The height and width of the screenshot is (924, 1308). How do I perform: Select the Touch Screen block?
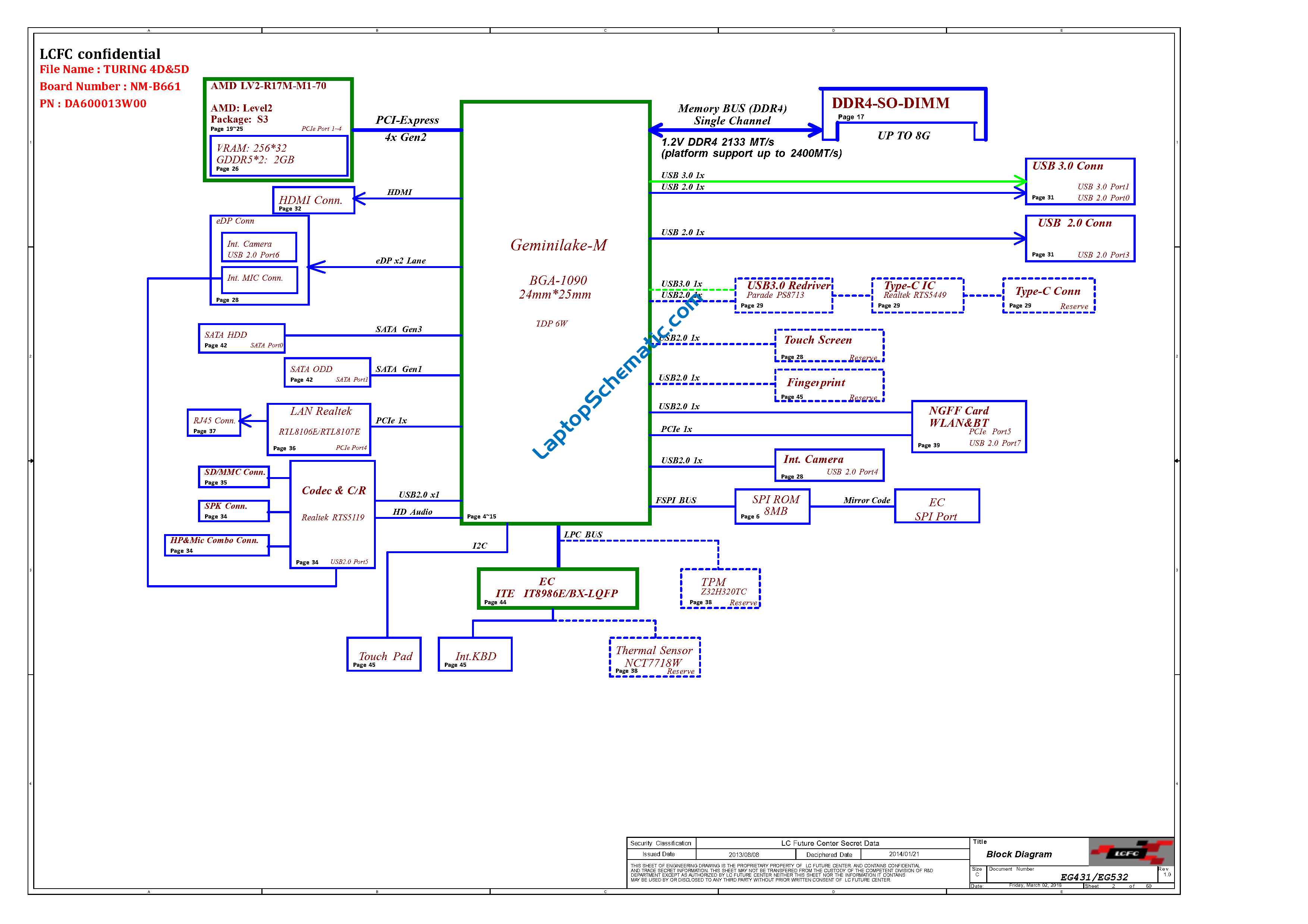click(830, 346)
